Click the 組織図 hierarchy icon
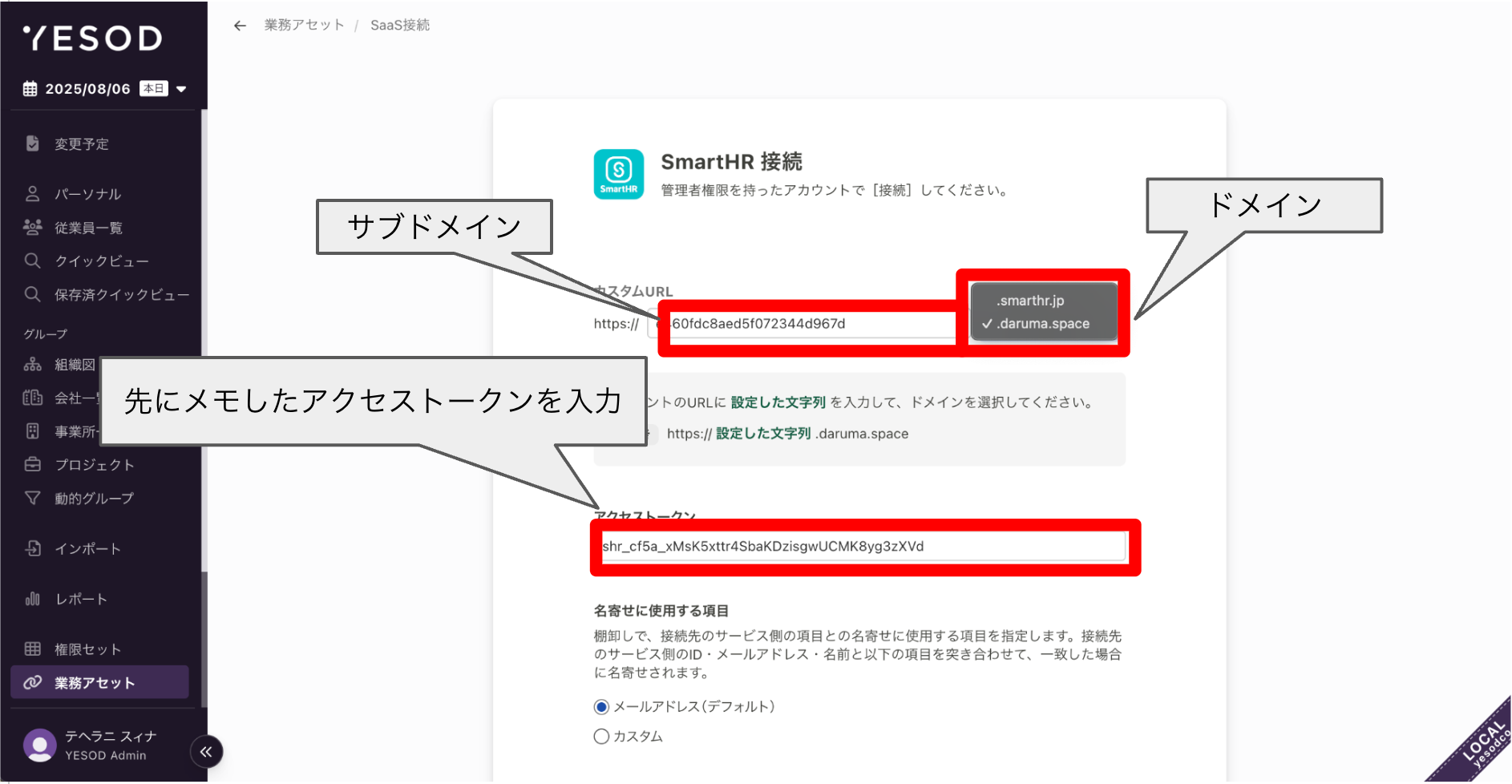 coord(32,365)
